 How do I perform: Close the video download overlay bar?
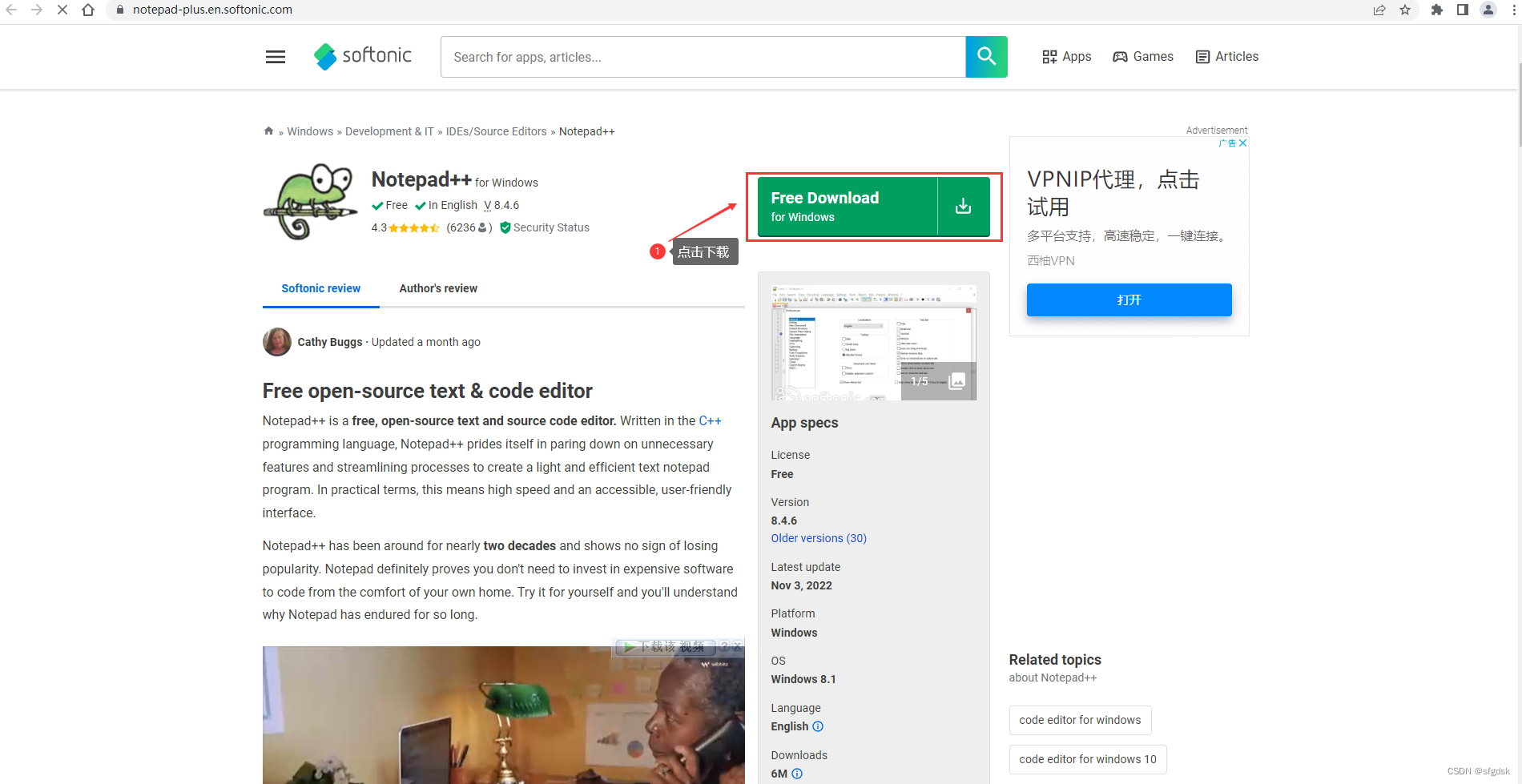click(738, 645)
